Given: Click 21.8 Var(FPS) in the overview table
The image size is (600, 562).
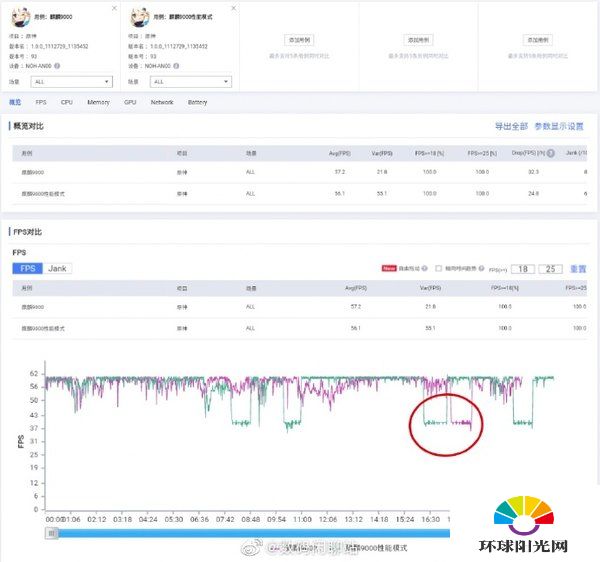Looking at the screenshot, I should 382,172.
